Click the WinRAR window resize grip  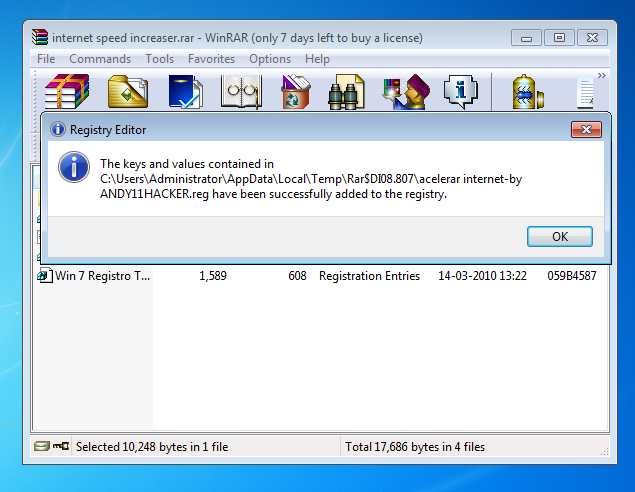(x=604, y=452)
